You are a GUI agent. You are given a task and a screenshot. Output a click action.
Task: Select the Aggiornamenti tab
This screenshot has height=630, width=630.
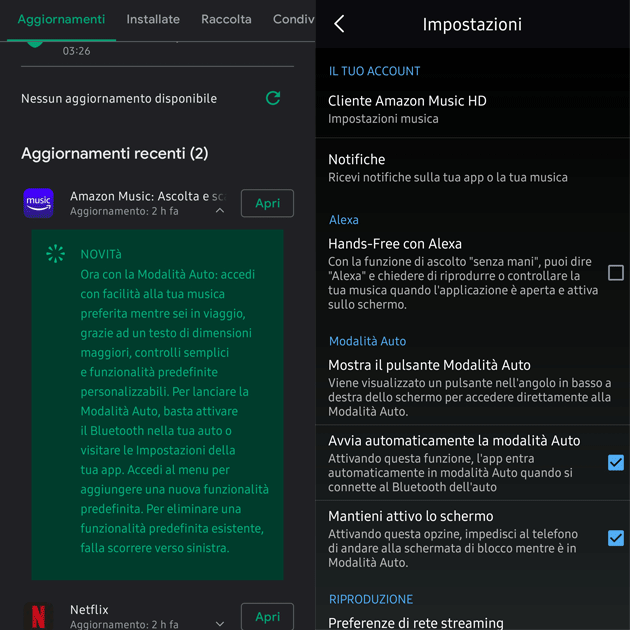61,19
